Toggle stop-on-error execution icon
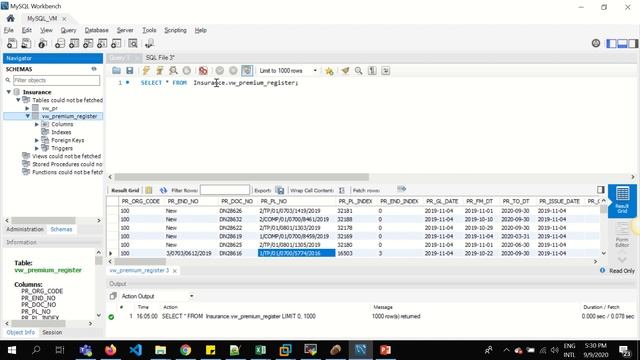This screenshot has height=360, width=640. tap(203, 71)
